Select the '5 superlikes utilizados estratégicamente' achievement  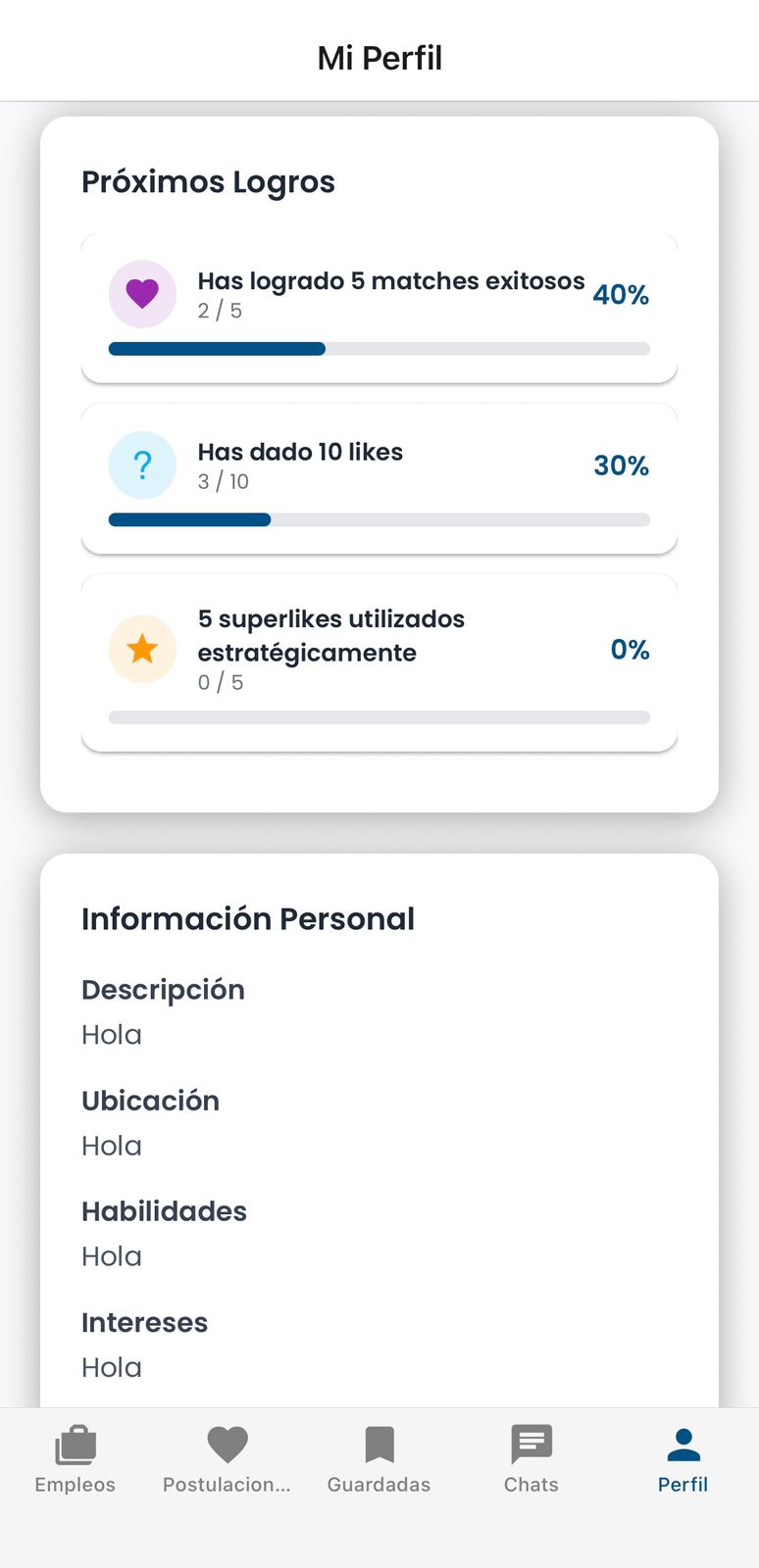tap(330, 636)
